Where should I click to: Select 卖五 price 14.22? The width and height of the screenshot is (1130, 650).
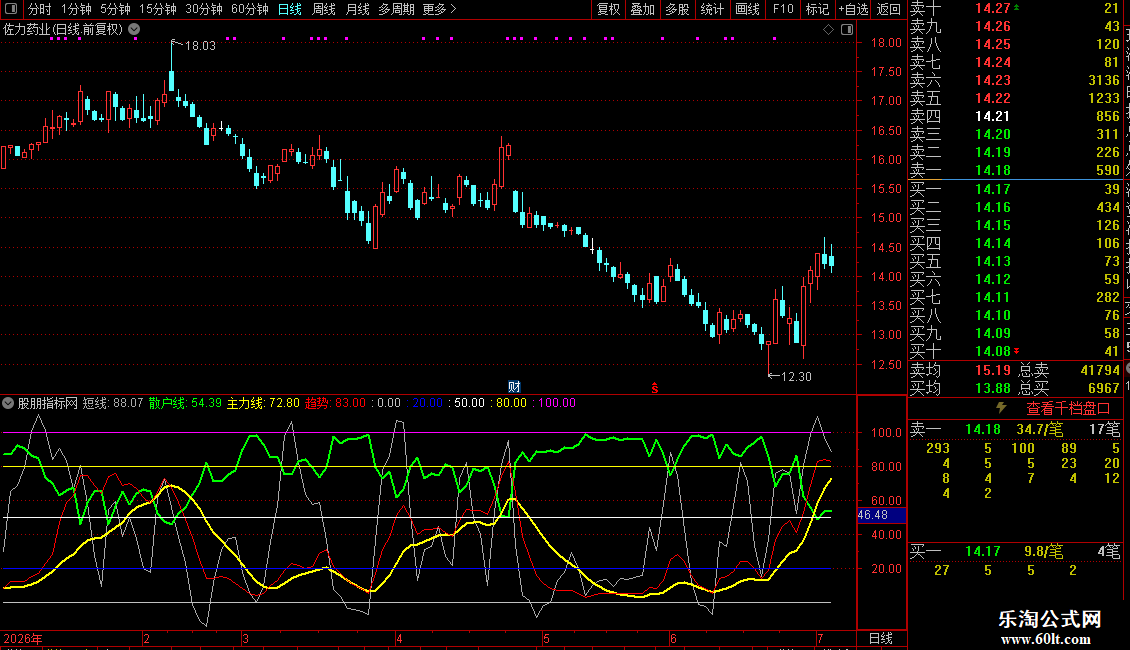tap(992, 98)
